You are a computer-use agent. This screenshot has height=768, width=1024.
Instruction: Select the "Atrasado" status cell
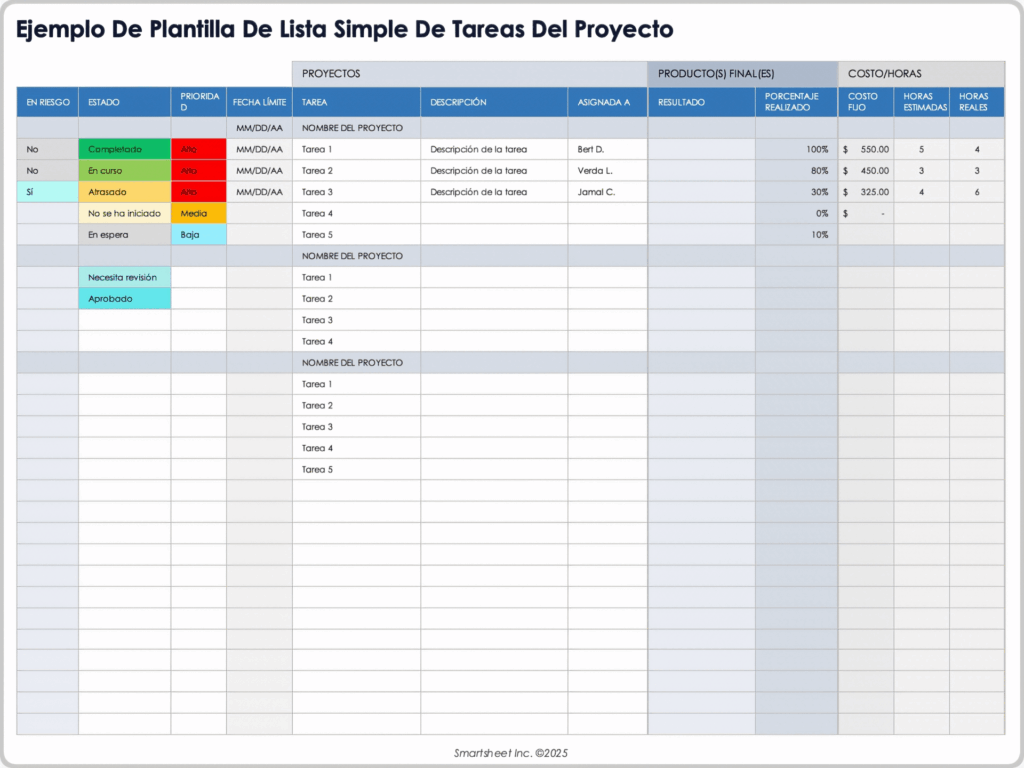[x=124, y=192]
